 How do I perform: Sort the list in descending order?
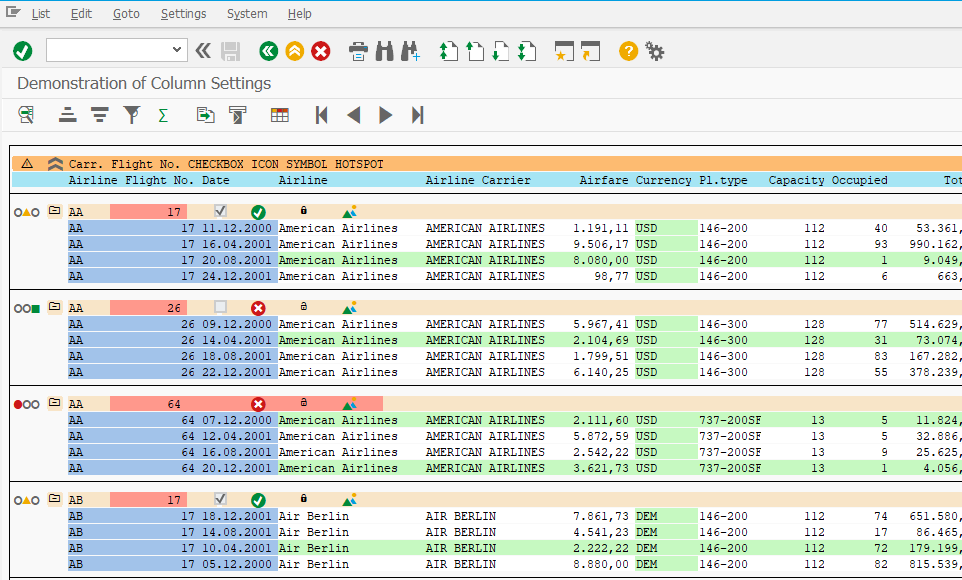point(99,115)
